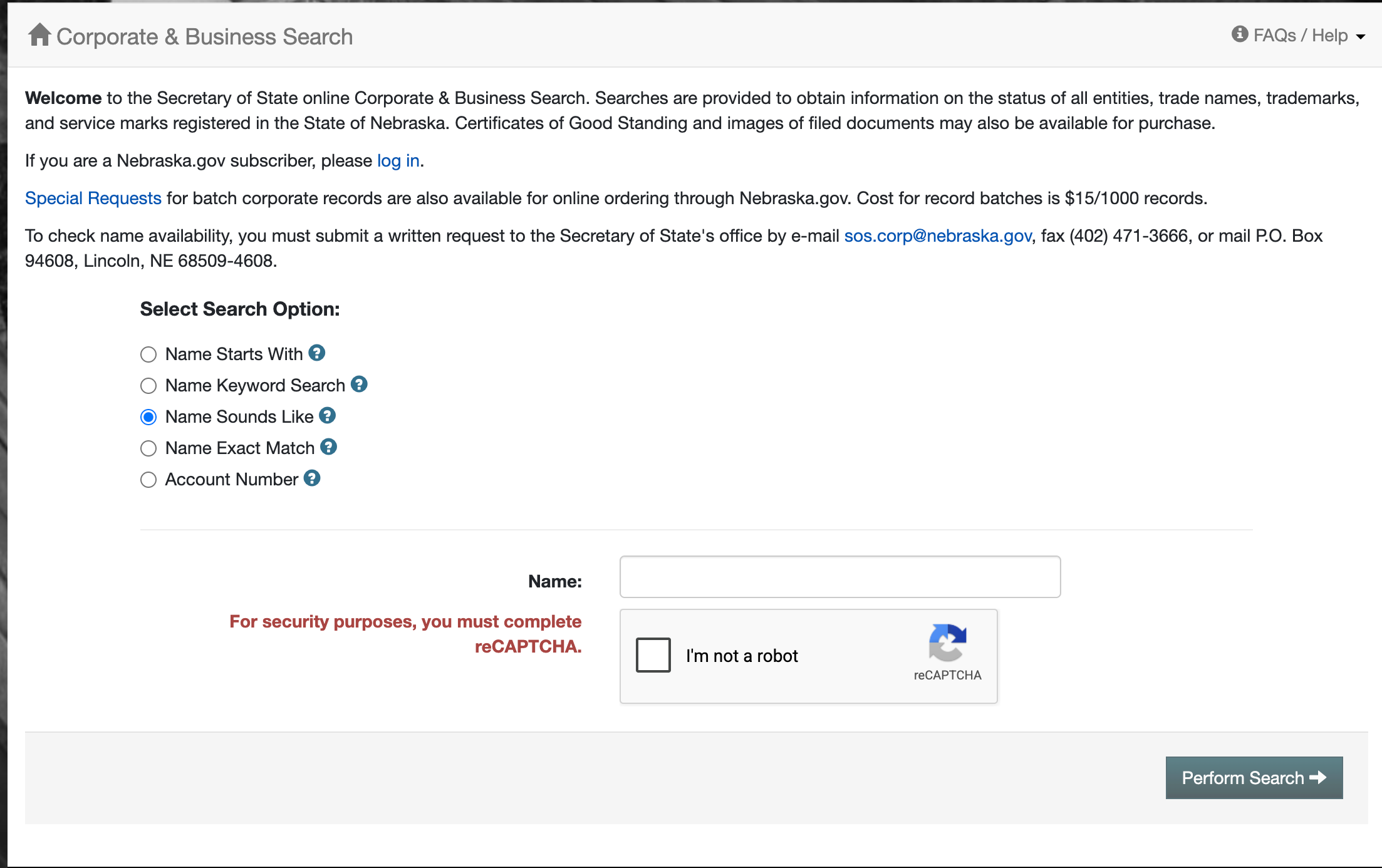This screenshot has height=868, width=1382.
Task: Click the Name: field label
Action: (555, 581)
